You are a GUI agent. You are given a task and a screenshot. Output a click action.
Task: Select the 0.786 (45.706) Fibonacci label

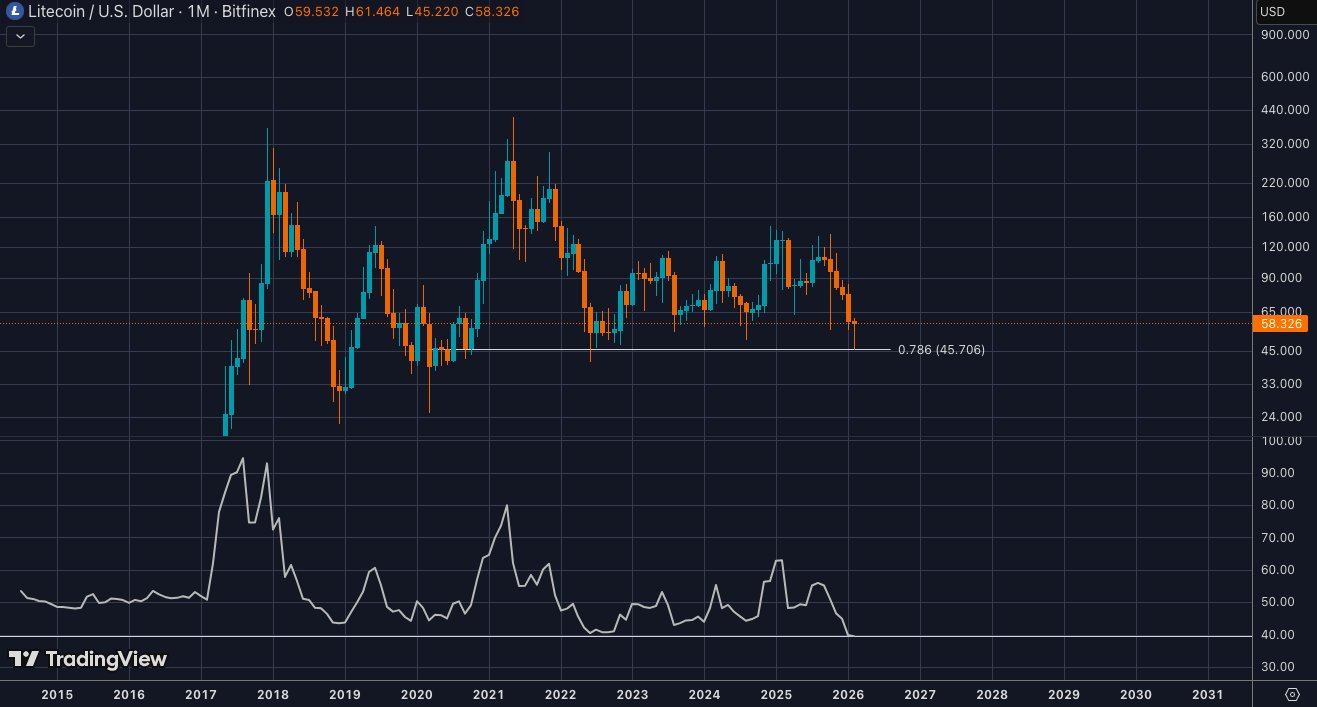tap(941, 350)
